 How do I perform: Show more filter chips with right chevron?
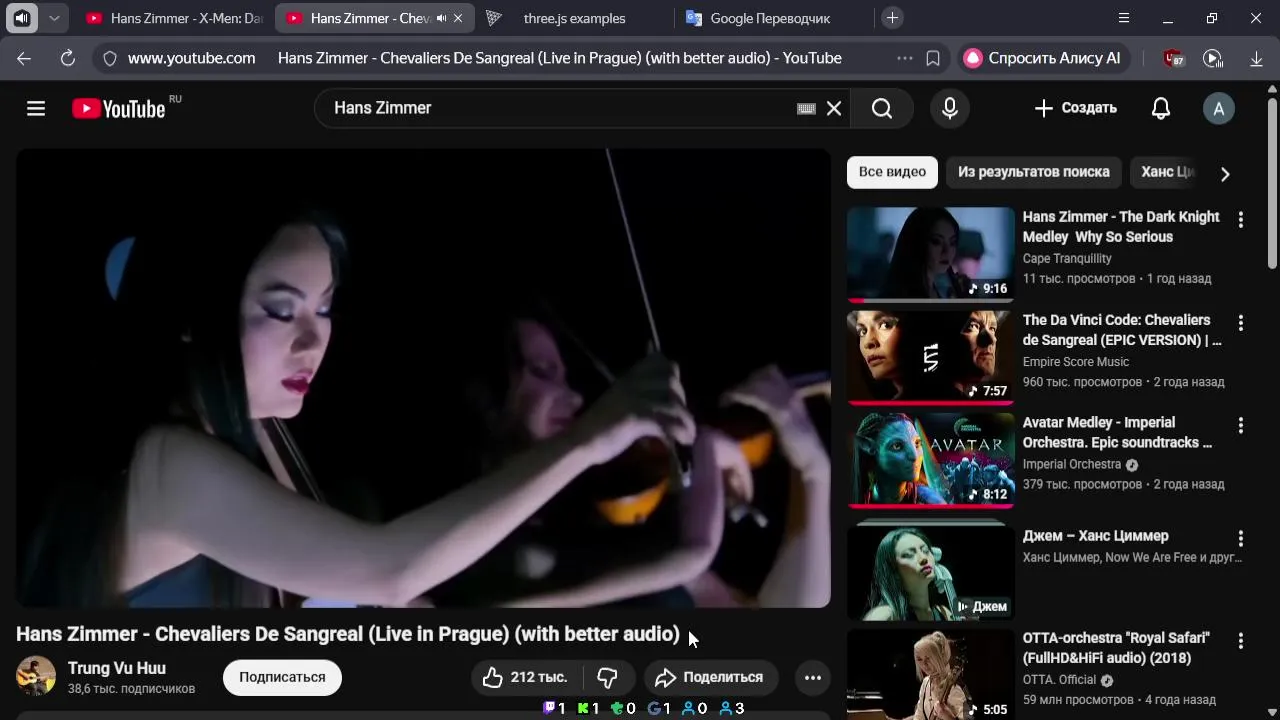pos(1225,174)
